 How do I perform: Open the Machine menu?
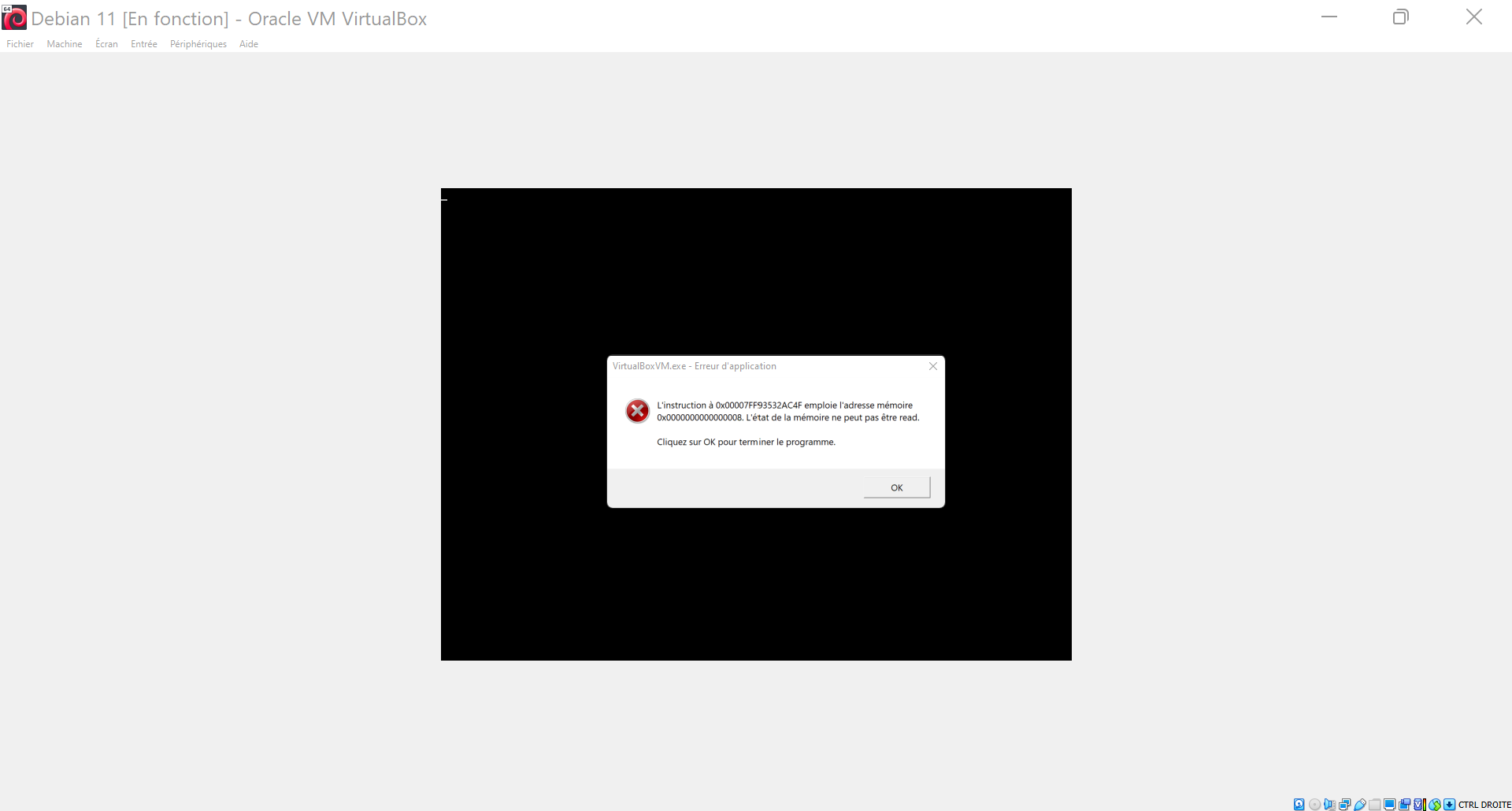(x=65, y=44)
